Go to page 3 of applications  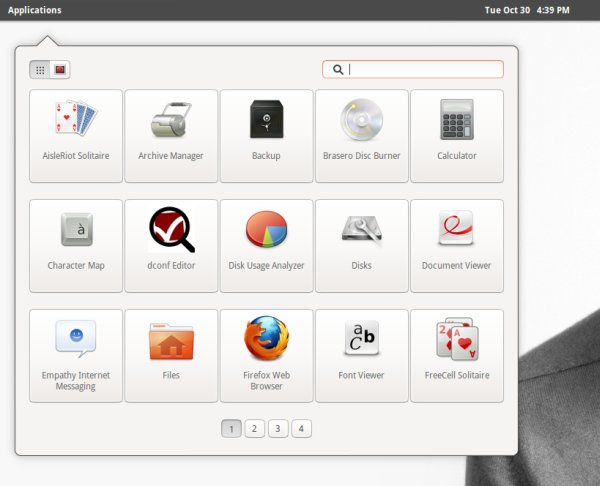(278, 429)
